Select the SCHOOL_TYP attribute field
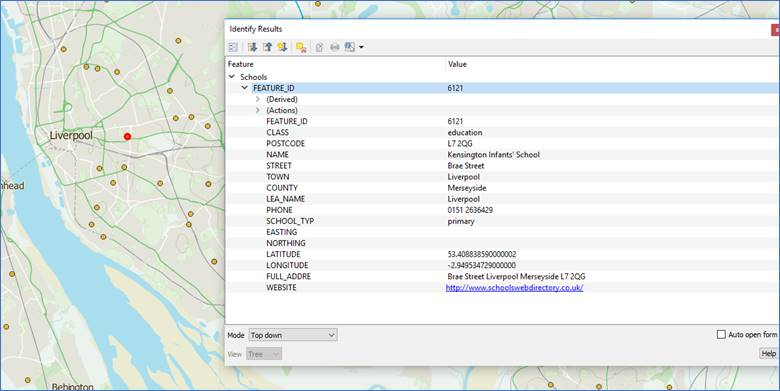Image resolution: width=780 pixels, height=391 pixels. [x=290, y=221]
